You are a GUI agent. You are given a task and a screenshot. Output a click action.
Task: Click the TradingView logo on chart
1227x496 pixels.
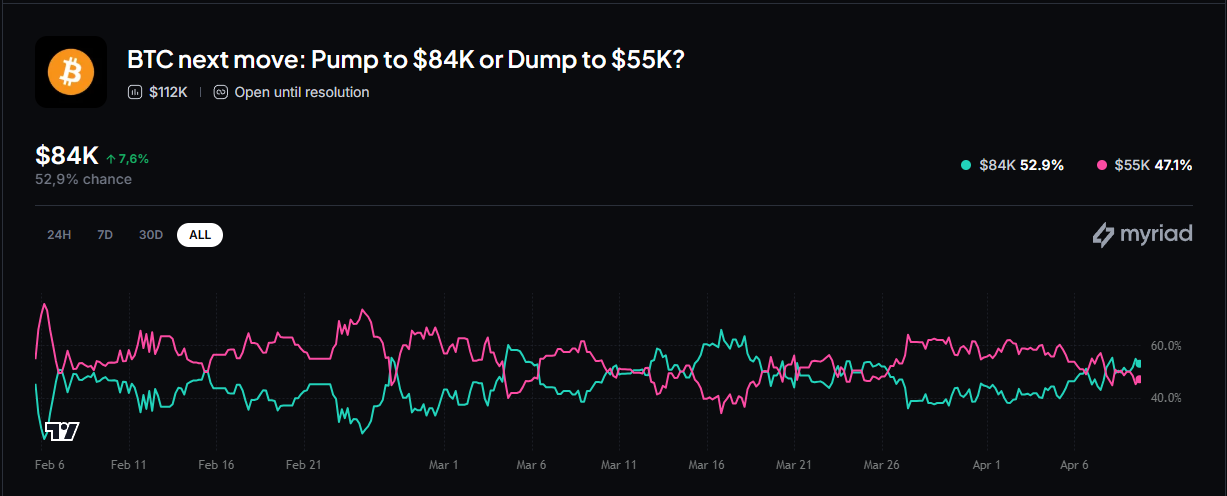(62, 431)
